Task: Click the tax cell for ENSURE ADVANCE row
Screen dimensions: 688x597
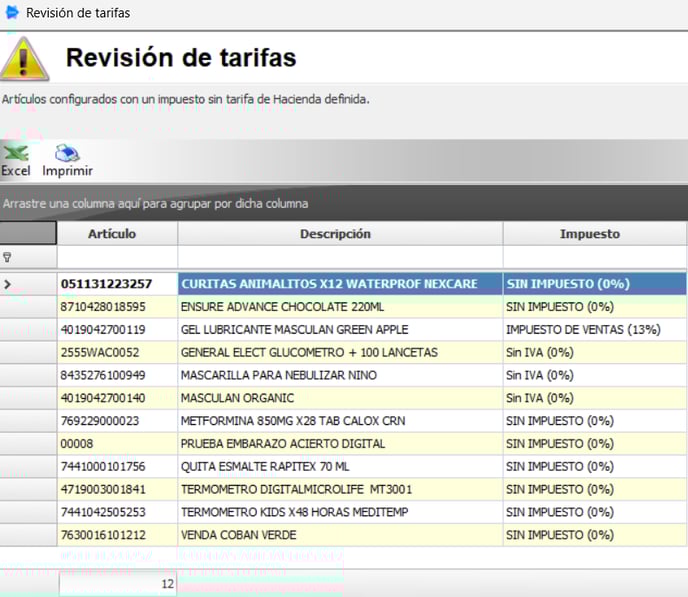Action: click(x=595, y=307)
